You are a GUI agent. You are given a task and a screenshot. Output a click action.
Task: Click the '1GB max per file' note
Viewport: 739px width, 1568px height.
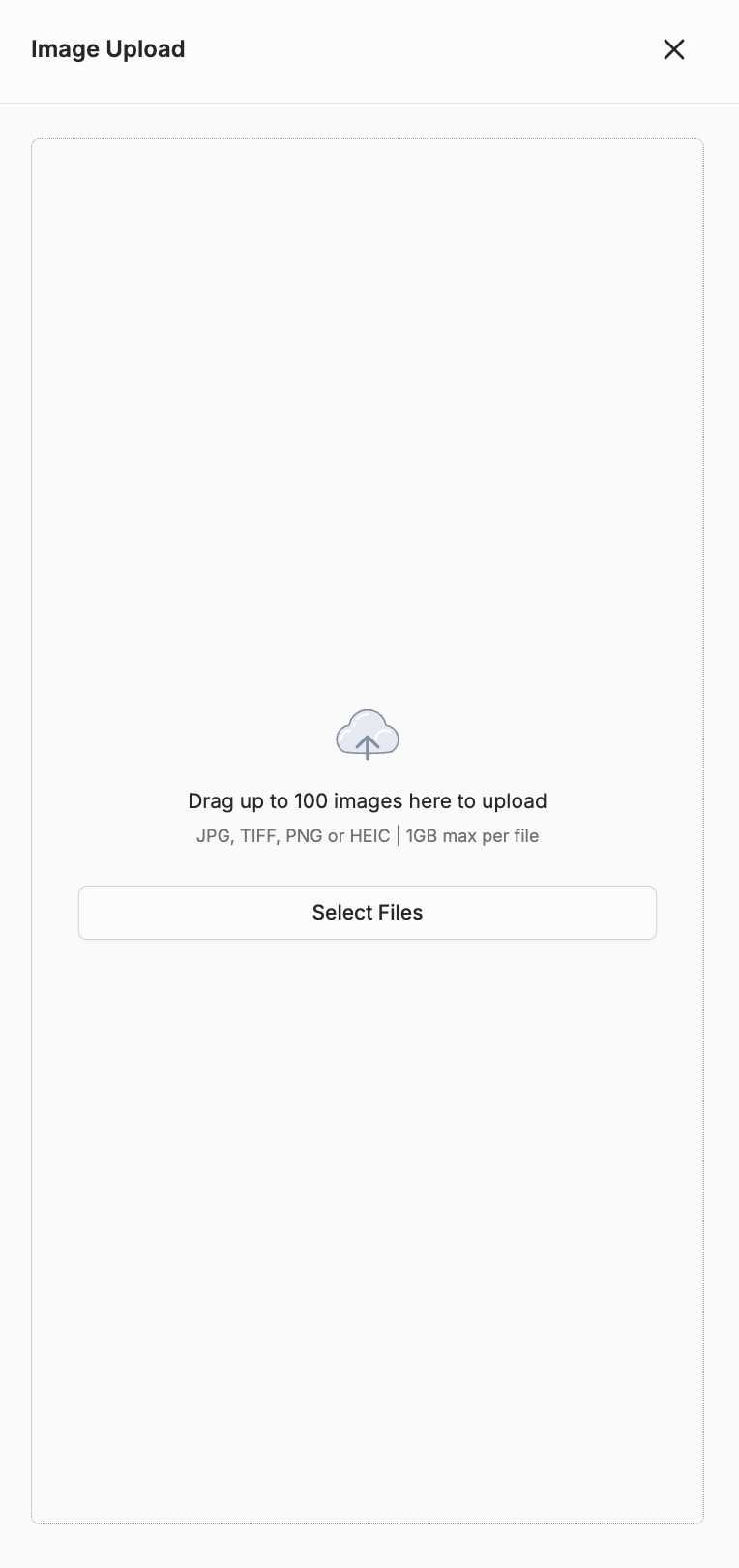pos(472,836)
